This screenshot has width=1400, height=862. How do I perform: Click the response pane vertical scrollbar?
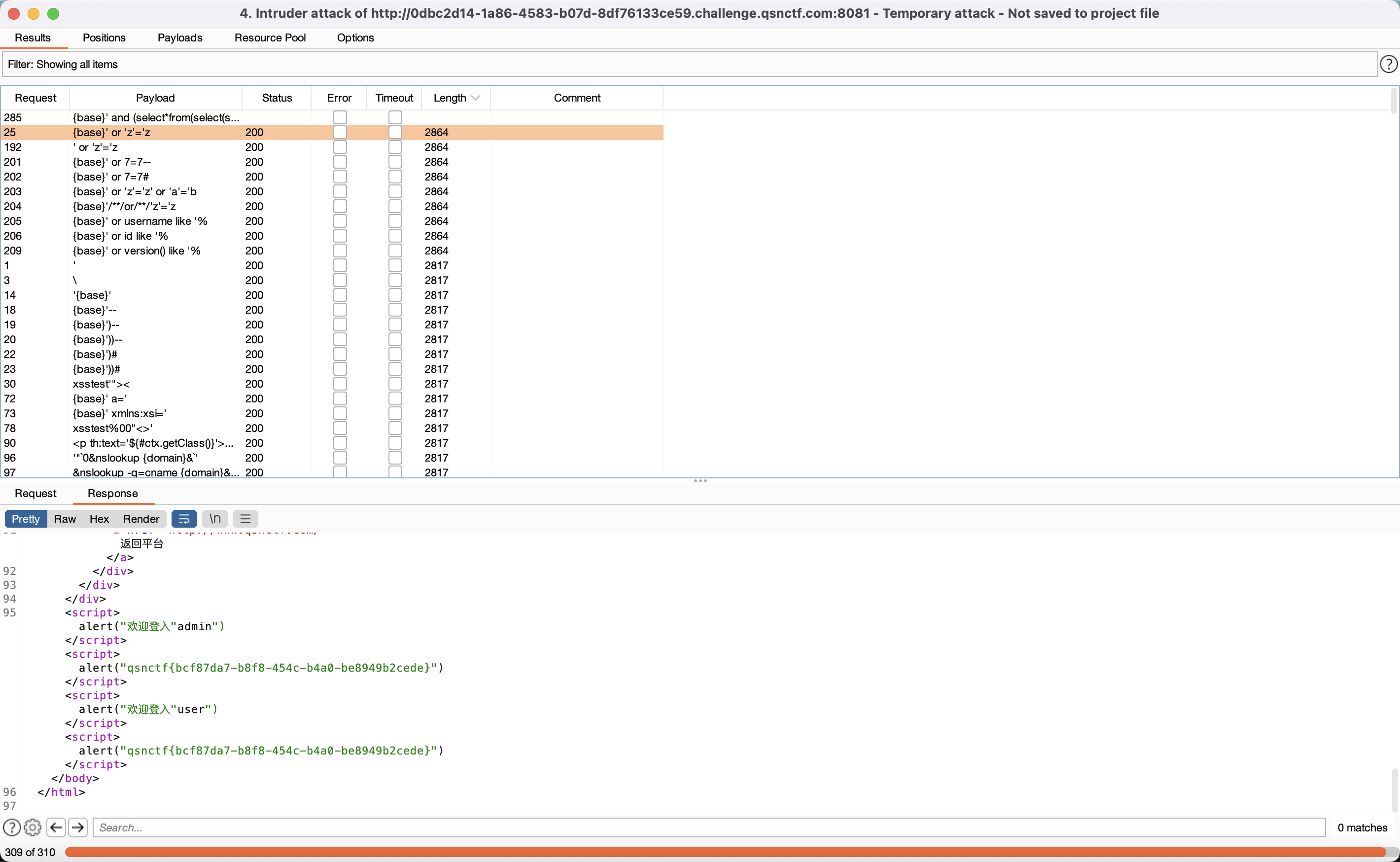[x=1394, y=790]
